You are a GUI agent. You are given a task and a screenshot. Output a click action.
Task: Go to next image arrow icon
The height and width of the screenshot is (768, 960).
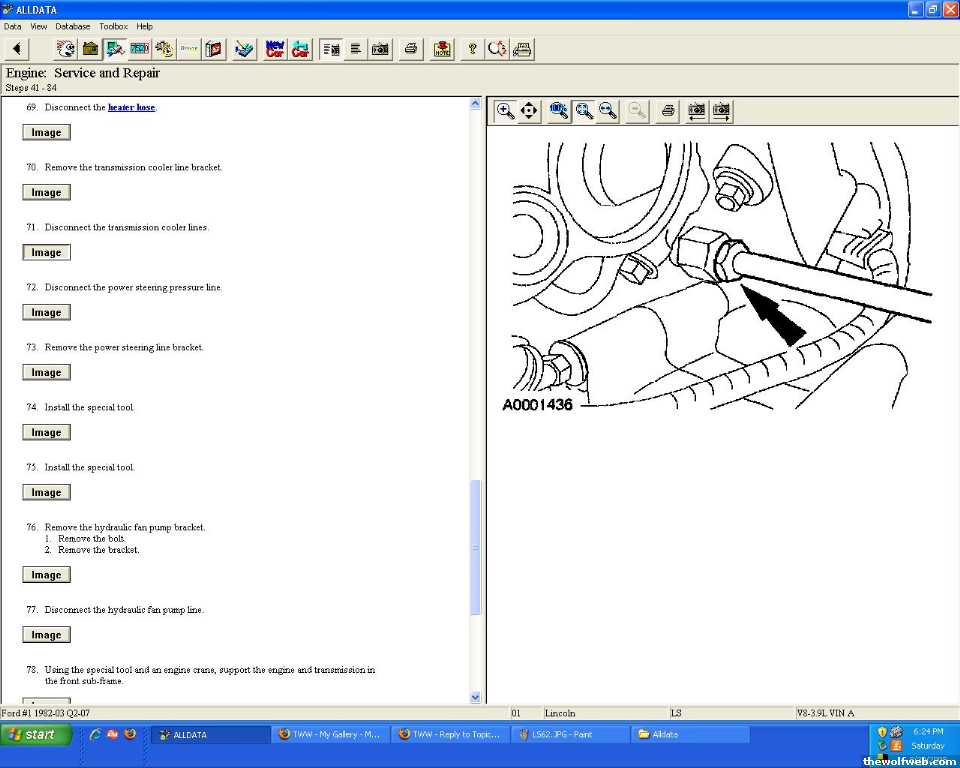coord(721,111)
